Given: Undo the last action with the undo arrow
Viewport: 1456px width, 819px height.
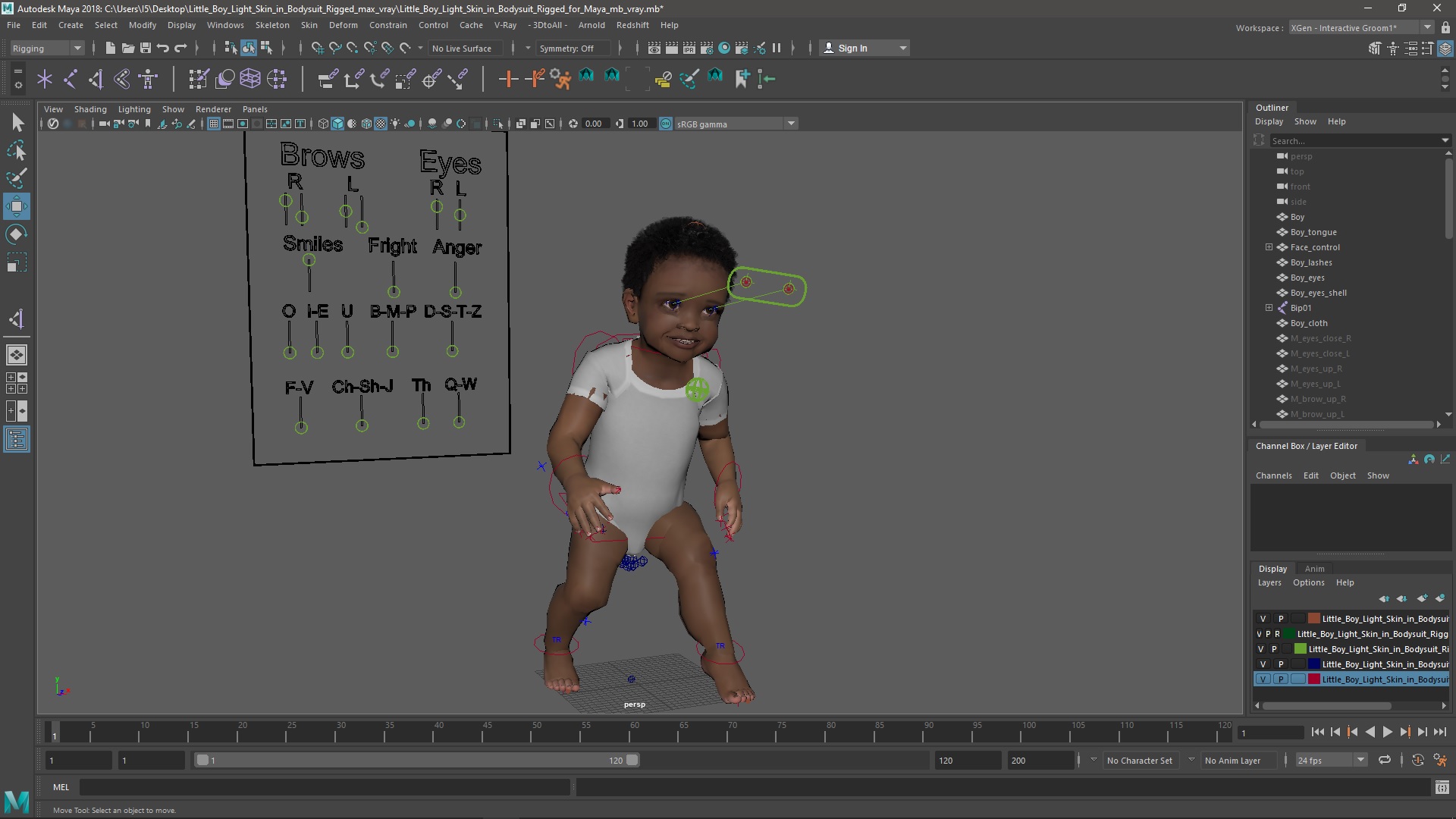Looking at the screenshot, I should (x=162, y=48).
